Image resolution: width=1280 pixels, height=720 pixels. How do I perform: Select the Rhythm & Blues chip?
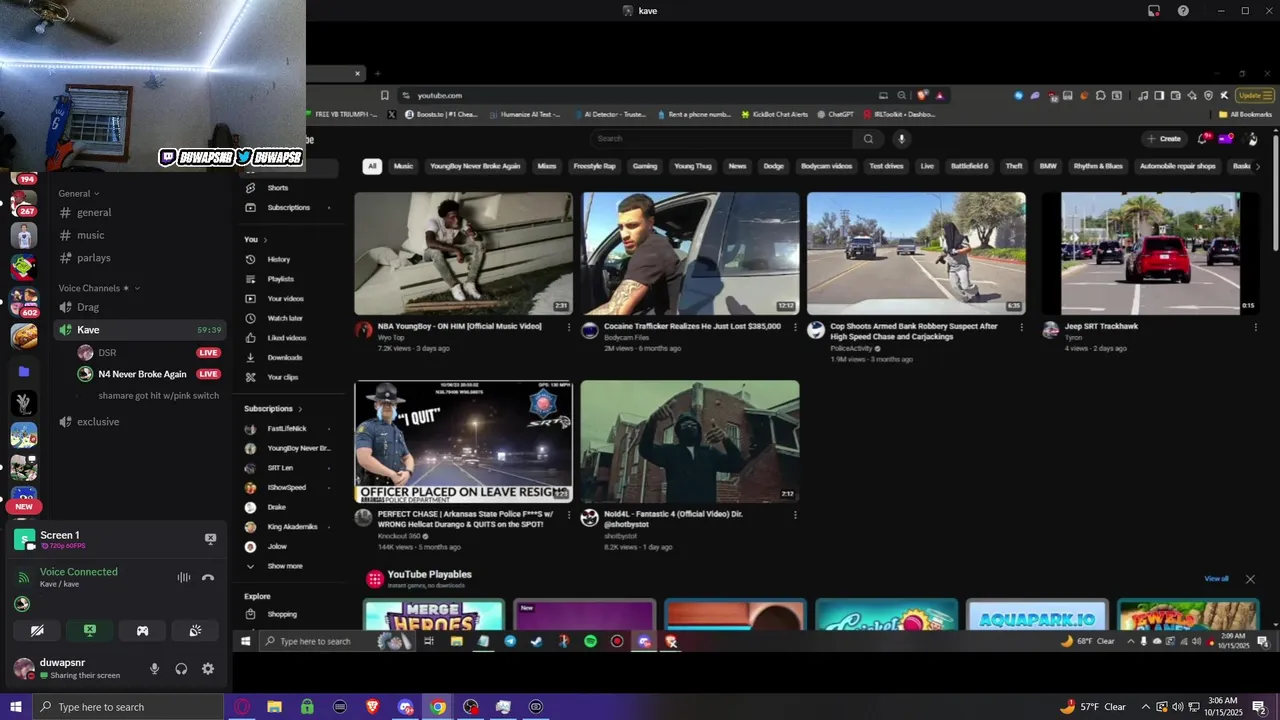(x=1098, y=166)
